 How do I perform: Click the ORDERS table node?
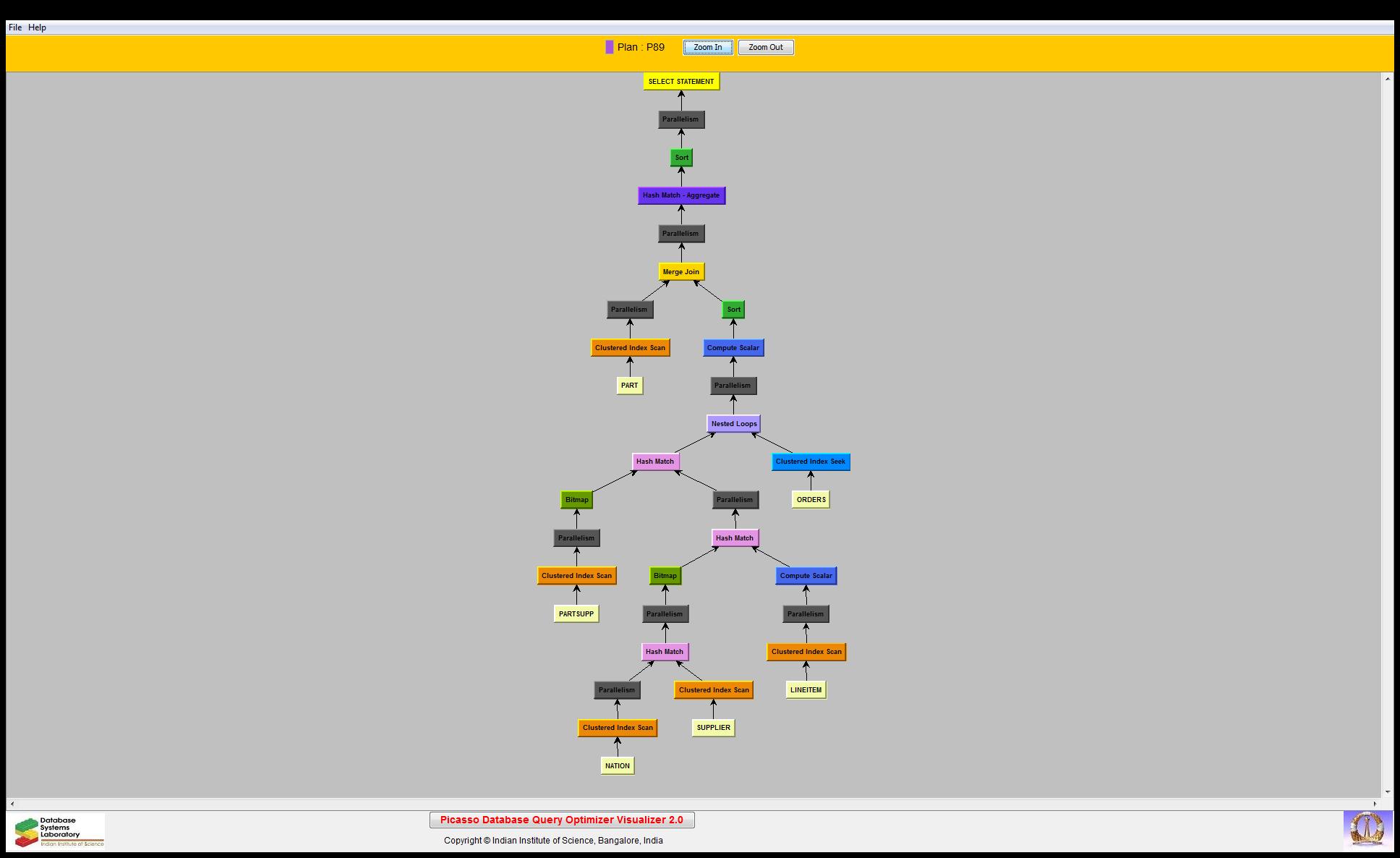coord(810,500)
